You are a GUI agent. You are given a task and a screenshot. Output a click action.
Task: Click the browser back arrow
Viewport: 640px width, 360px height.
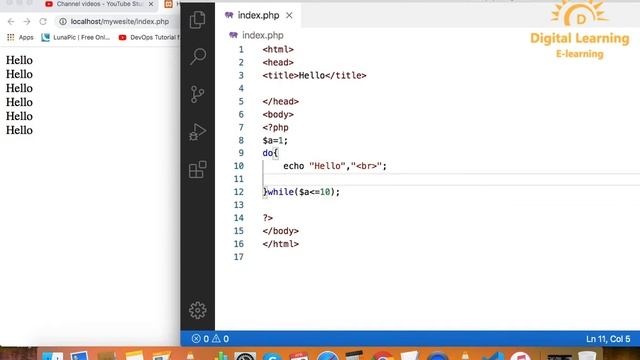click(x=11, y=22)
